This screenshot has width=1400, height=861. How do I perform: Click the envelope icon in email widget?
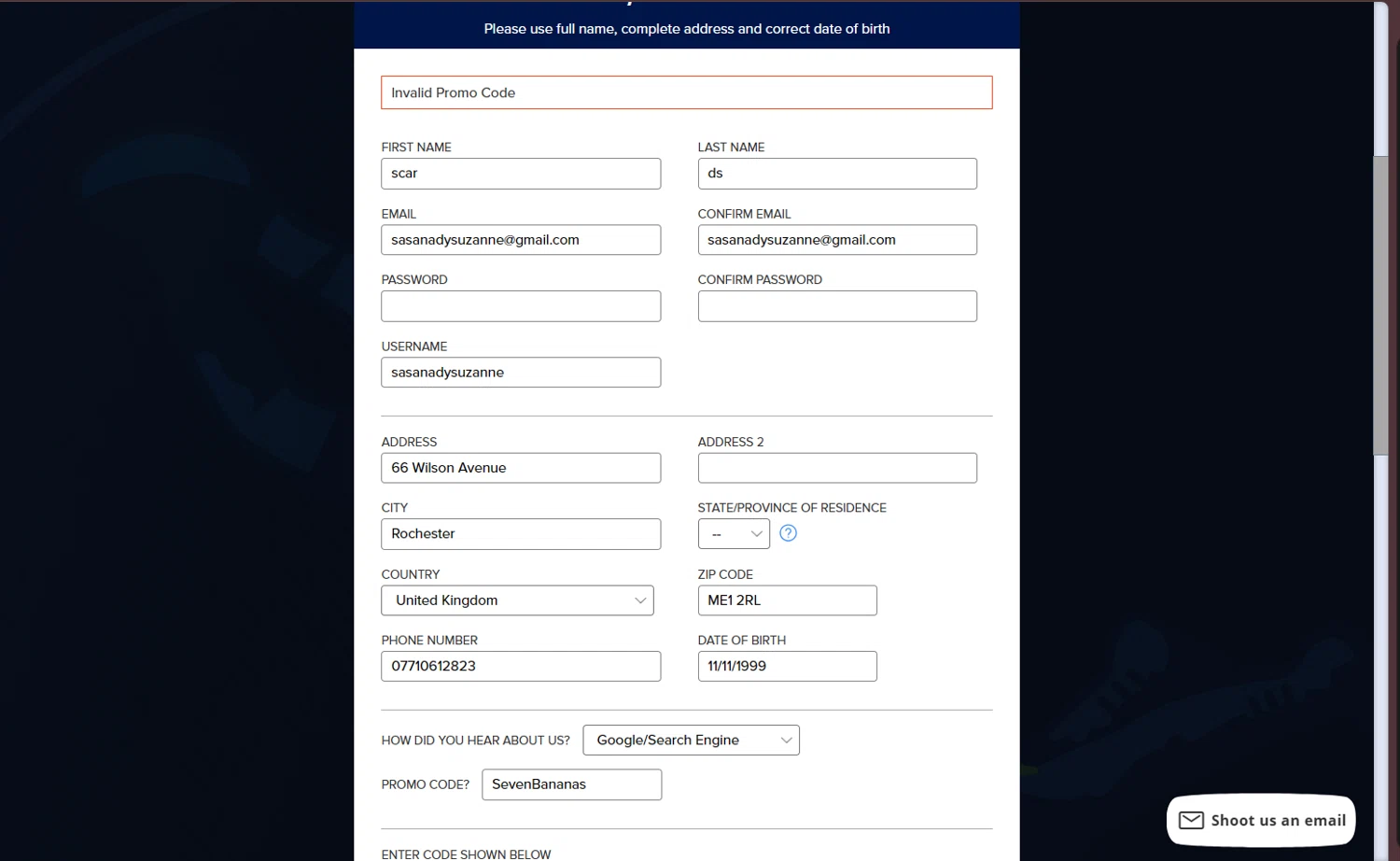[x=1191, y=821]
